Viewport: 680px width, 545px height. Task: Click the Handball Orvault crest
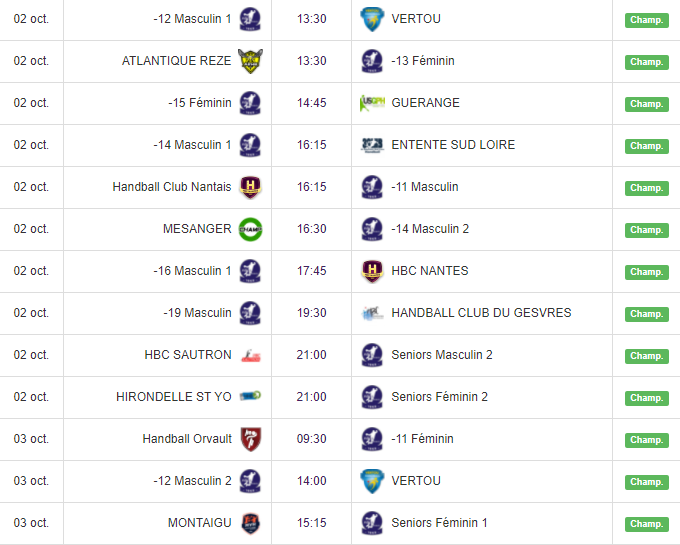[250, 439]
